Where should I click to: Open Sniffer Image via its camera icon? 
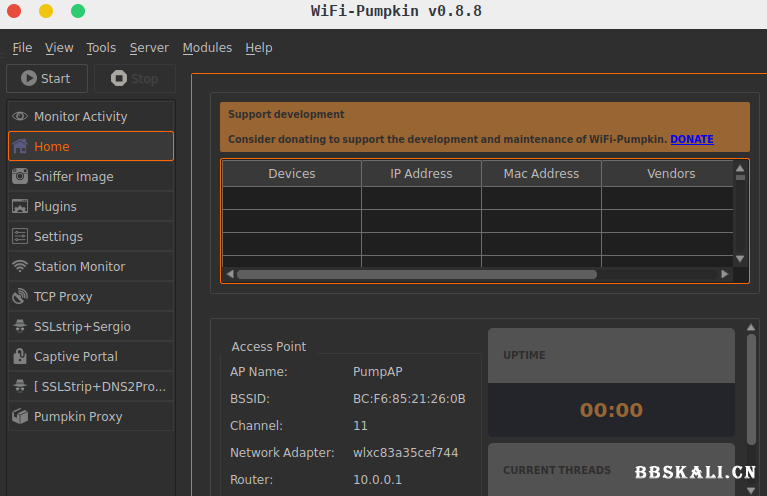click(20, 177)
